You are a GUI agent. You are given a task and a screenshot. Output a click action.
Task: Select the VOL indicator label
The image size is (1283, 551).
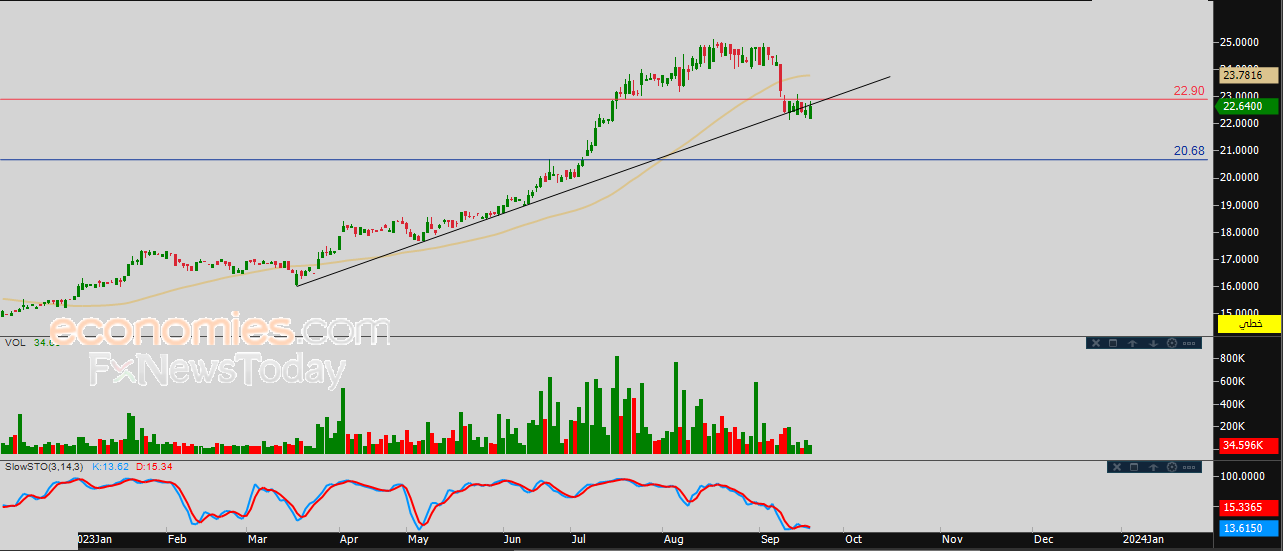pyautogui.click(x=15, y=342)
